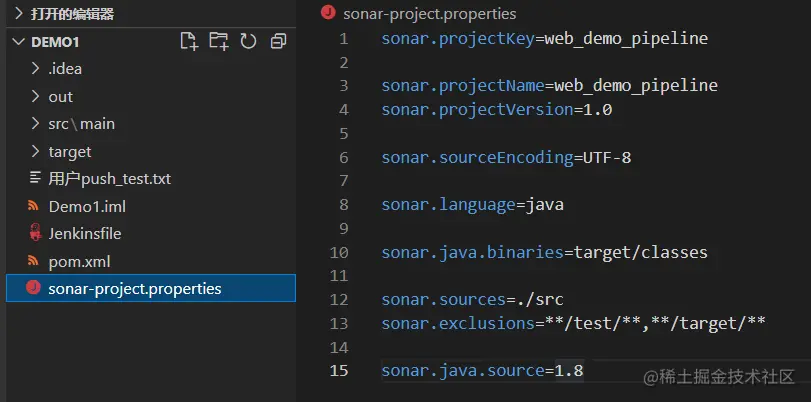Click the New Folder icon in DEMO1 header
811x402 pixels.
click(219, 41)
